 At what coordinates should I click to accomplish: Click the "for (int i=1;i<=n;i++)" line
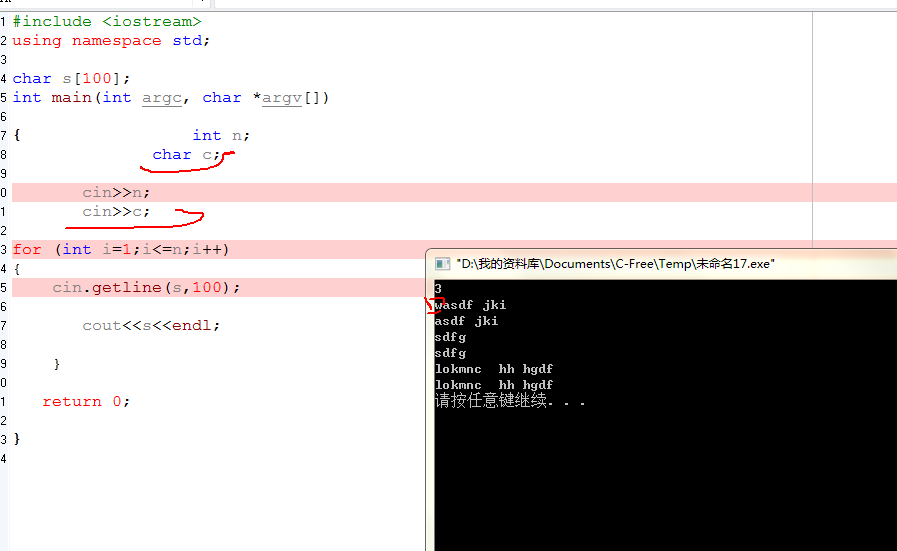[x=121, y=249]
